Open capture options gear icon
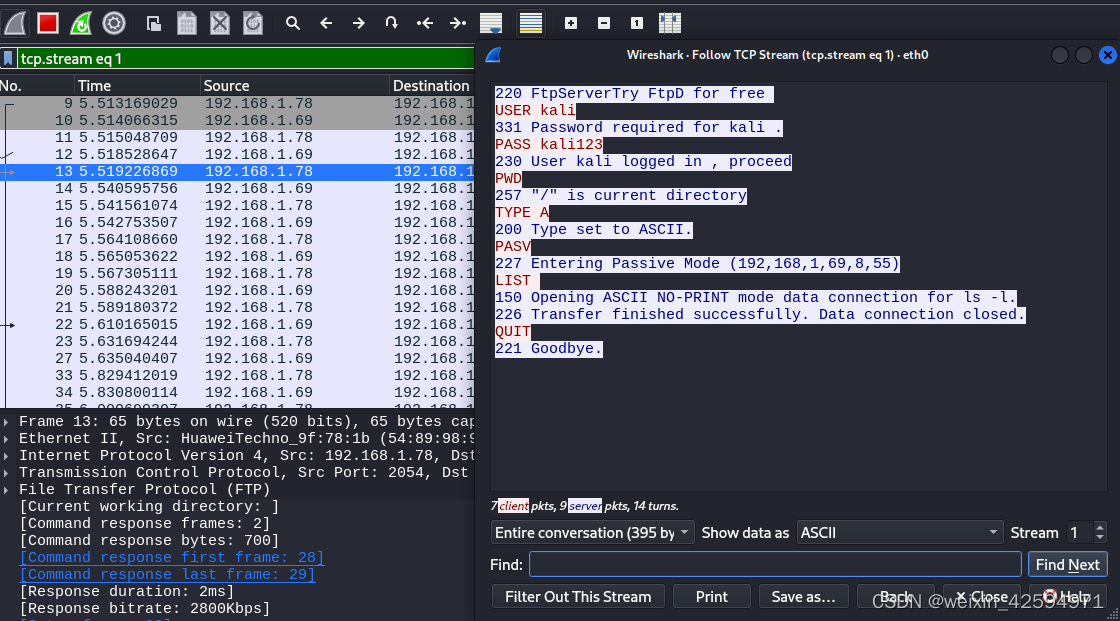Screen dimensions: 1120x621 point(114,24)
